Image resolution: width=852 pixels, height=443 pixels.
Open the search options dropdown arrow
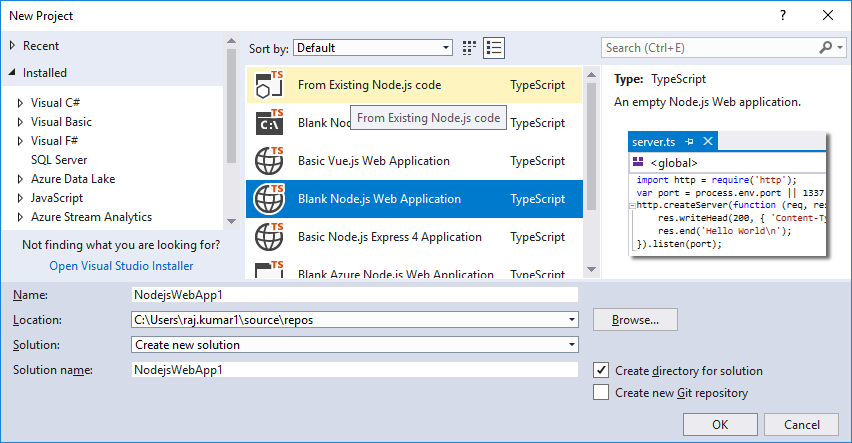coord(840,48)
